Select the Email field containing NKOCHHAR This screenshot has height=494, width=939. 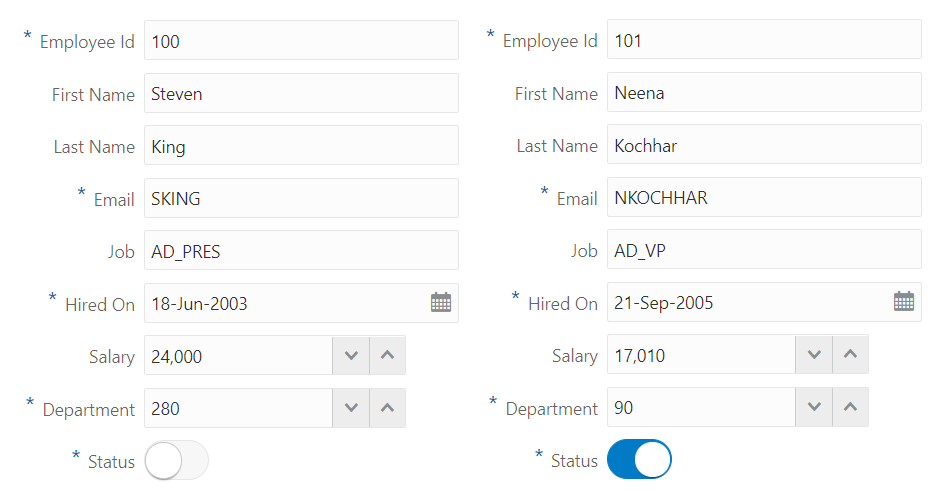(x=763, y=198)
